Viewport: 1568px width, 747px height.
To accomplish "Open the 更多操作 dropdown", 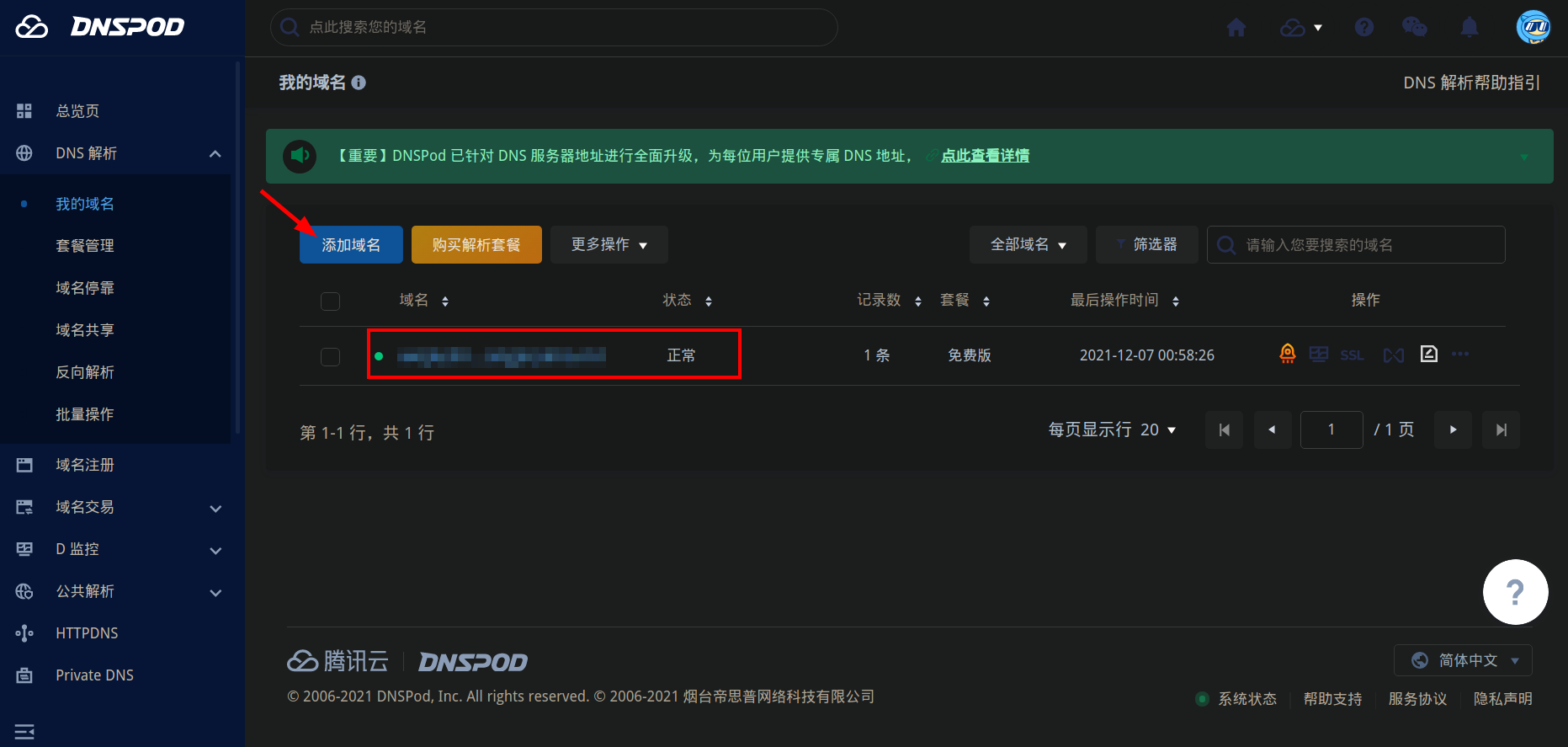I will click(609, 245).
